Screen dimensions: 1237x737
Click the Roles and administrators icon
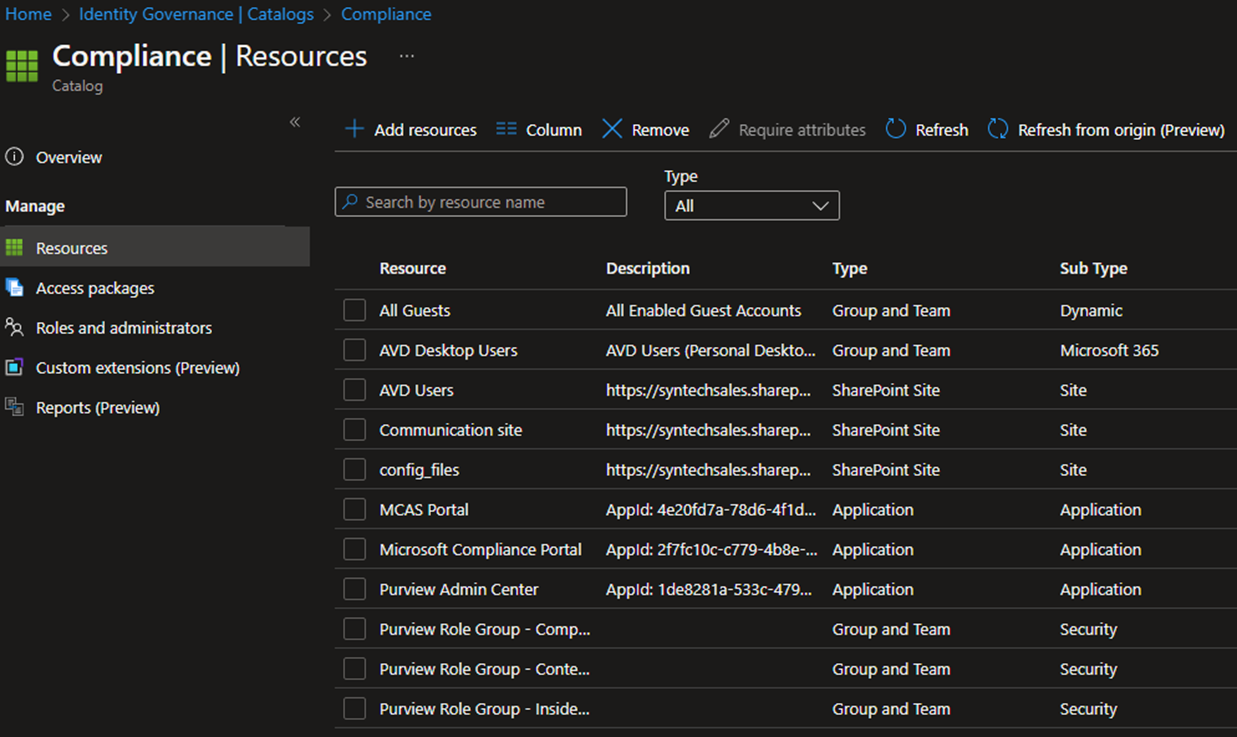14,328
